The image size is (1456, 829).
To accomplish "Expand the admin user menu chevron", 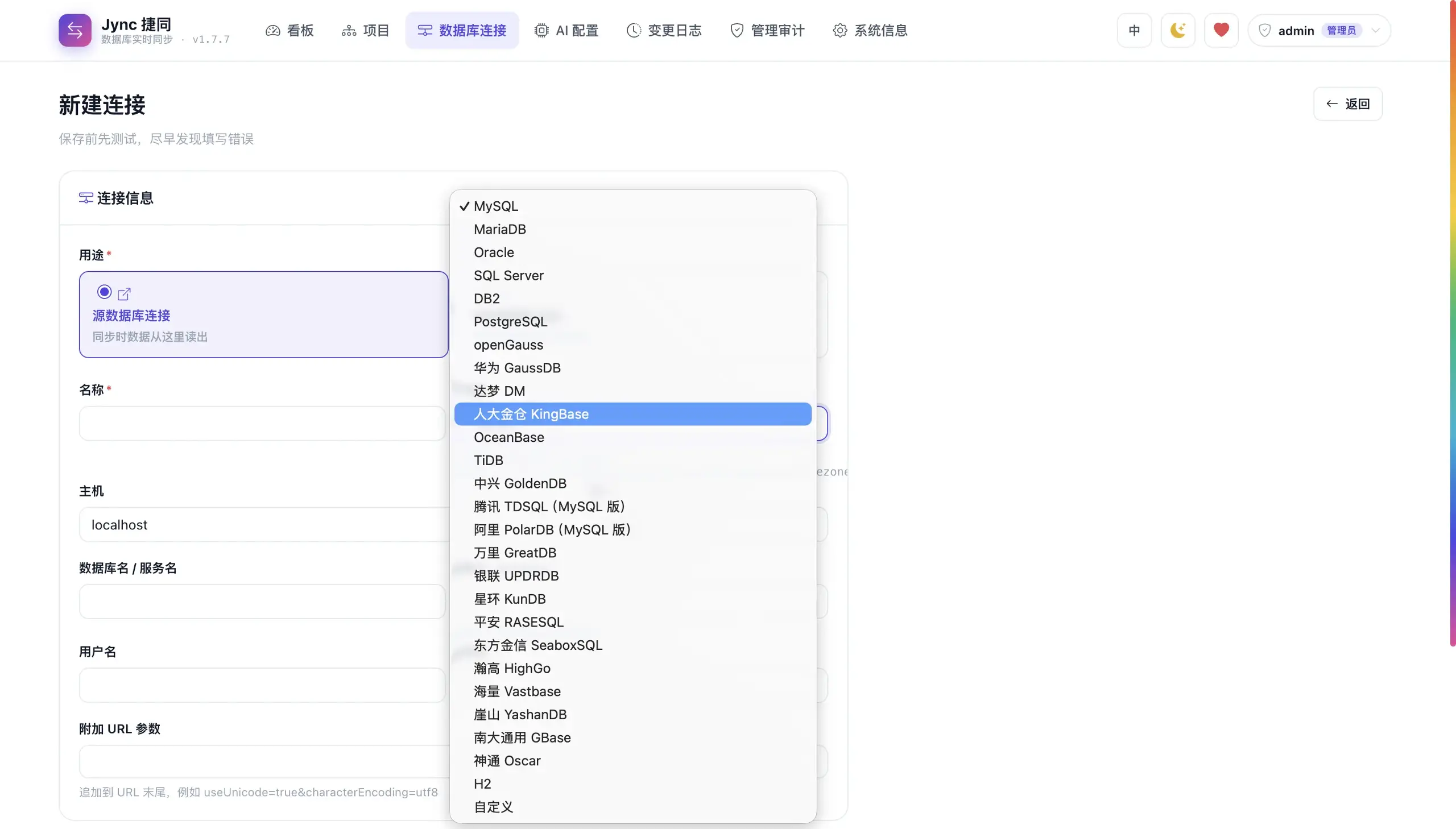I will coord(1375,31).
